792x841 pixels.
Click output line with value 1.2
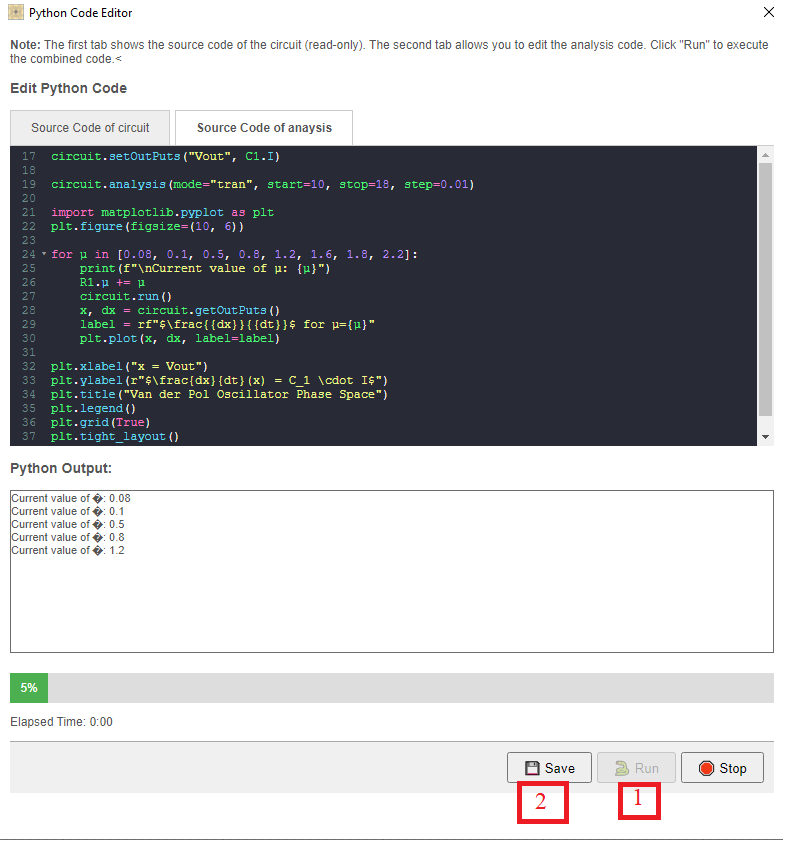[68, 550]
